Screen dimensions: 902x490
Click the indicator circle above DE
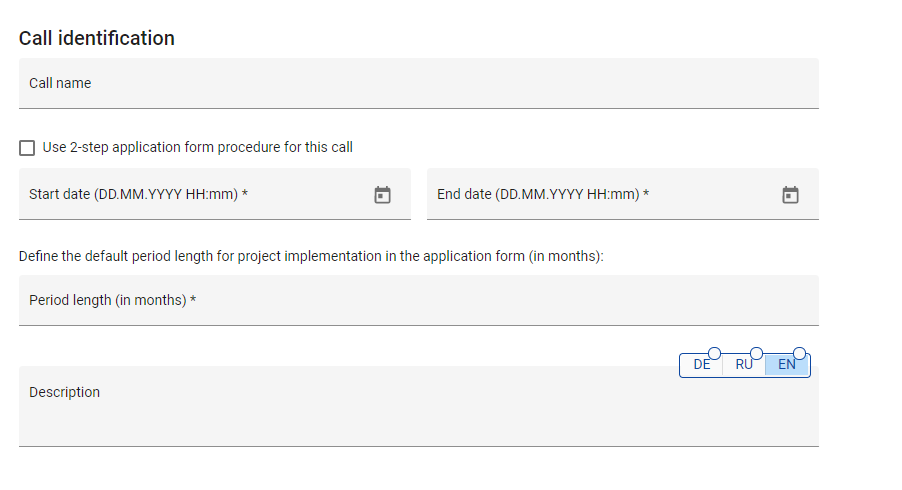tap(714, 353)
